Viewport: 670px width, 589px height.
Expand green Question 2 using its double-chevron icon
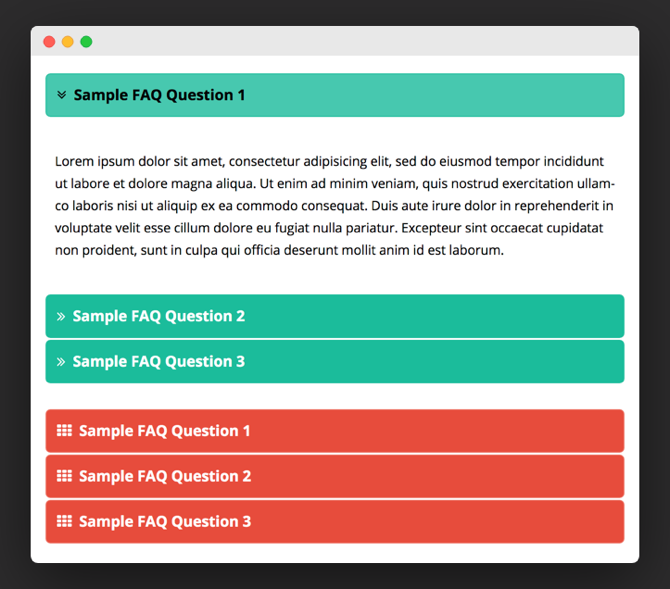(x=61, y=316)
